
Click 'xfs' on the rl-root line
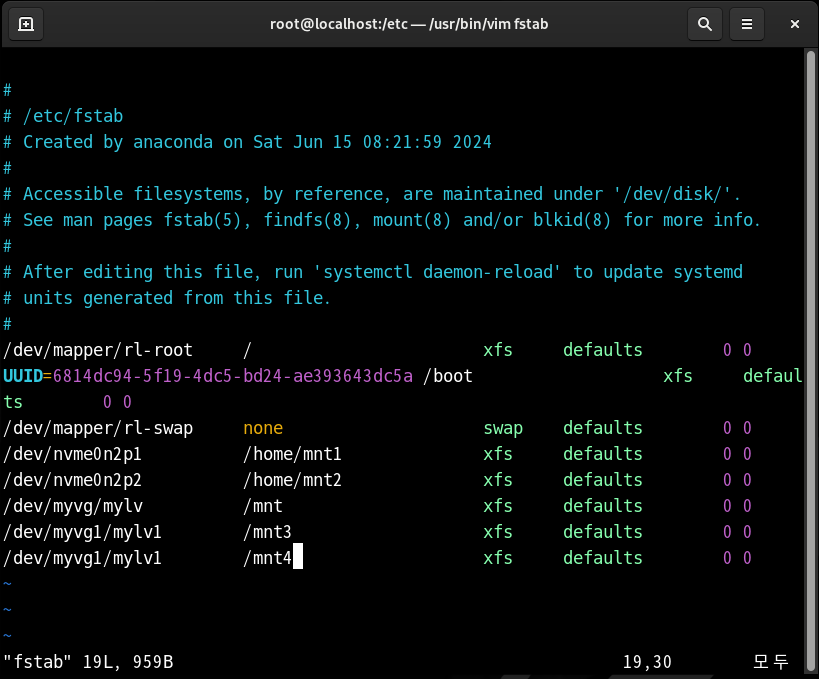498,350
